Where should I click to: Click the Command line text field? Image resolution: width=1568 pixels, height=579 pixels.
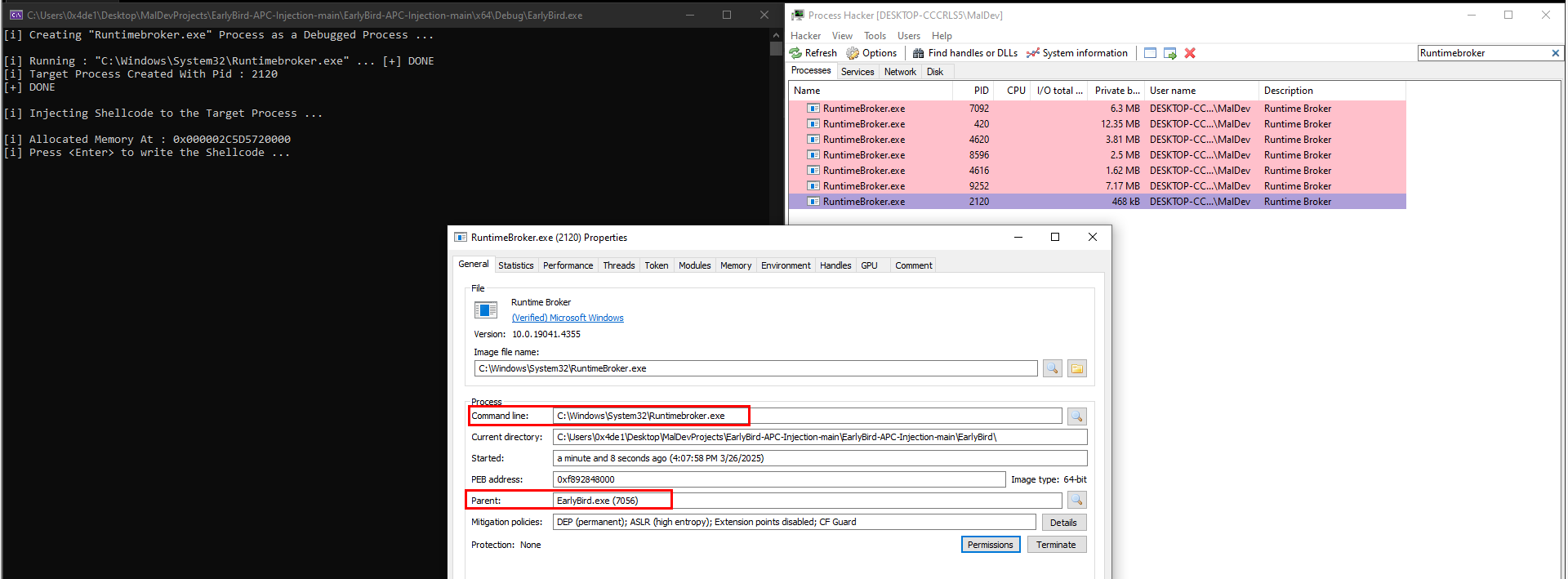(x=808, y=416)
